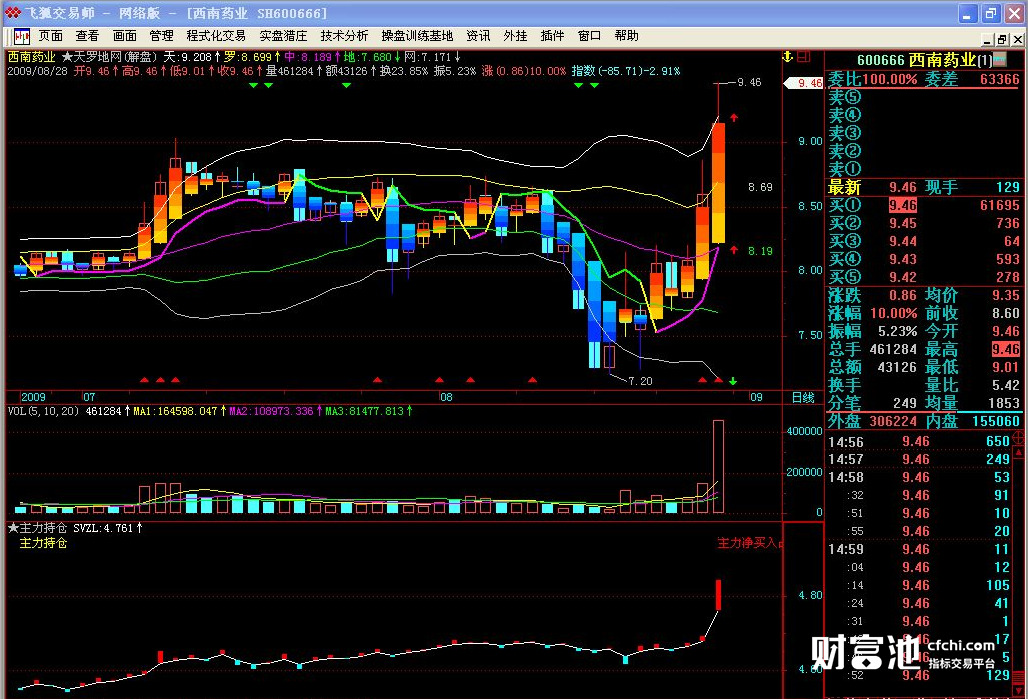Restore the inner chart window
Viewport: 1028px width, 699px height.
click(x=1002, y=40)
